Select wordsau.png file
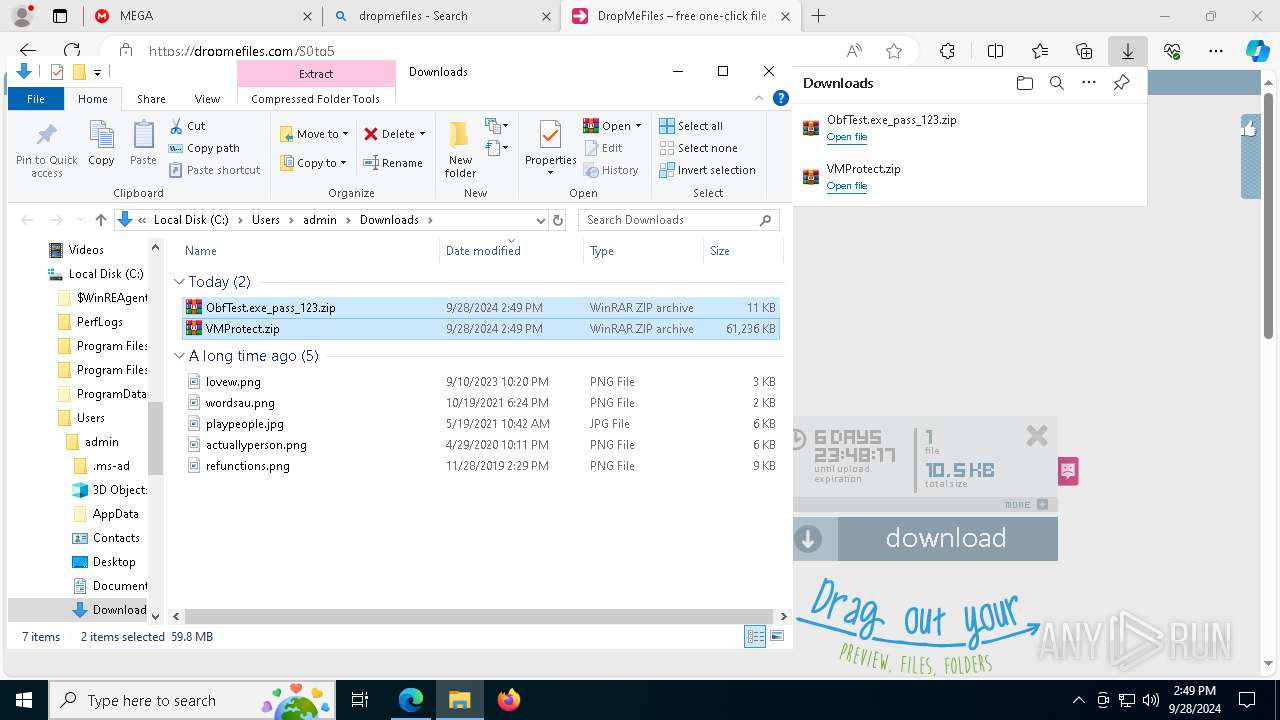Viewport: 1280px width, 720px height. point(481,403)
